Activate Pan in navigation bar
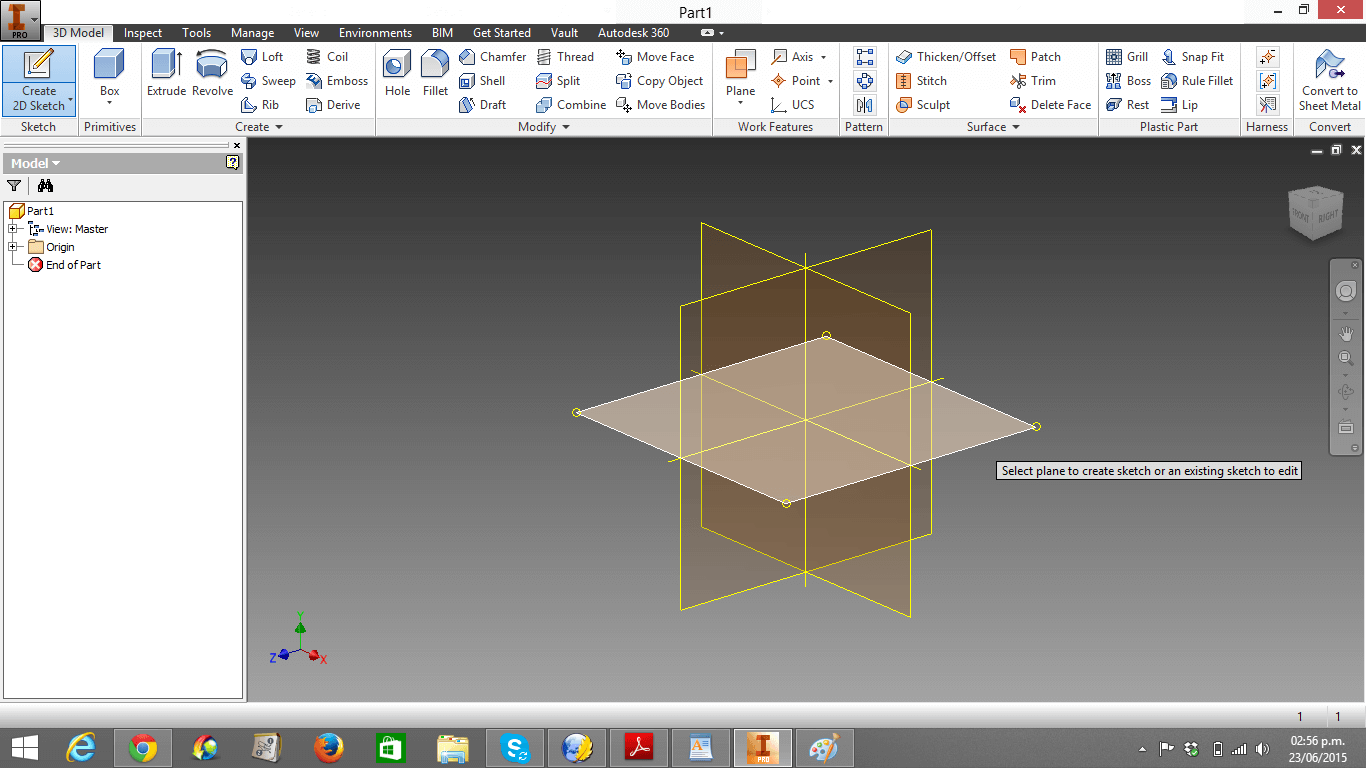The height and width of the screenshot is (768, 1366). coord(1346,333)
